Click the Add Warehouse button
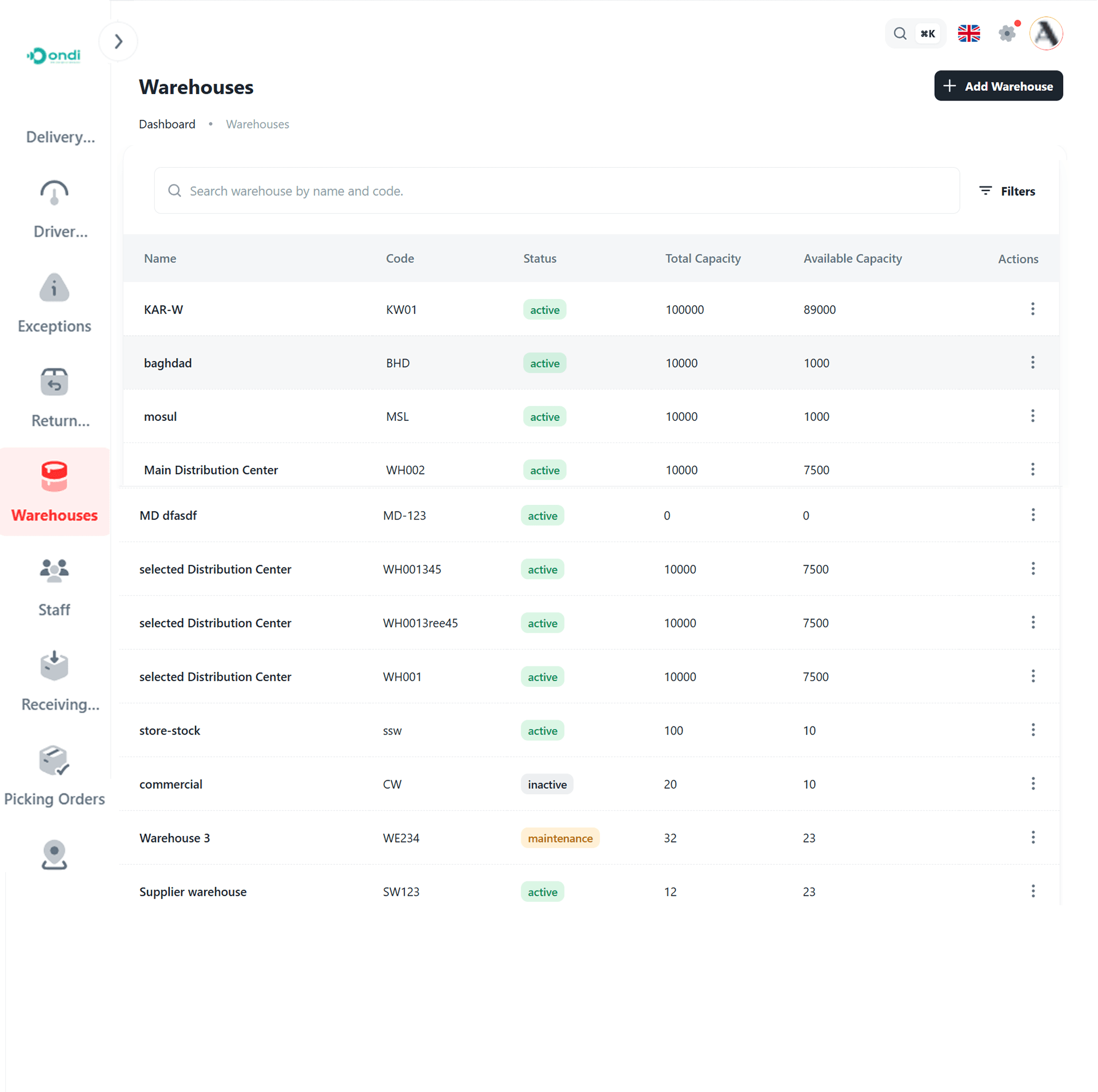The image size is (1098, 1092). (x=999, y=86)
